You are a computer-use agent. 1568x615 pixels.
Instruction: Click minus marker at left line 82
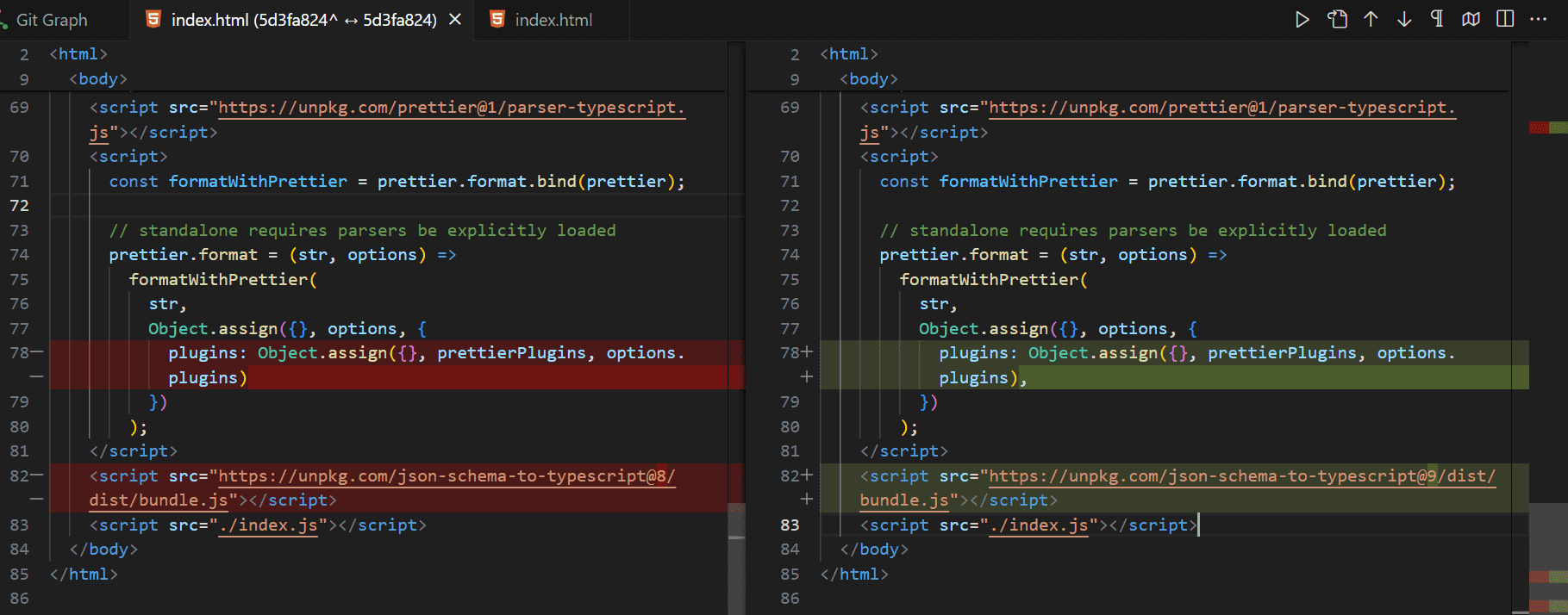coord(37,475)
